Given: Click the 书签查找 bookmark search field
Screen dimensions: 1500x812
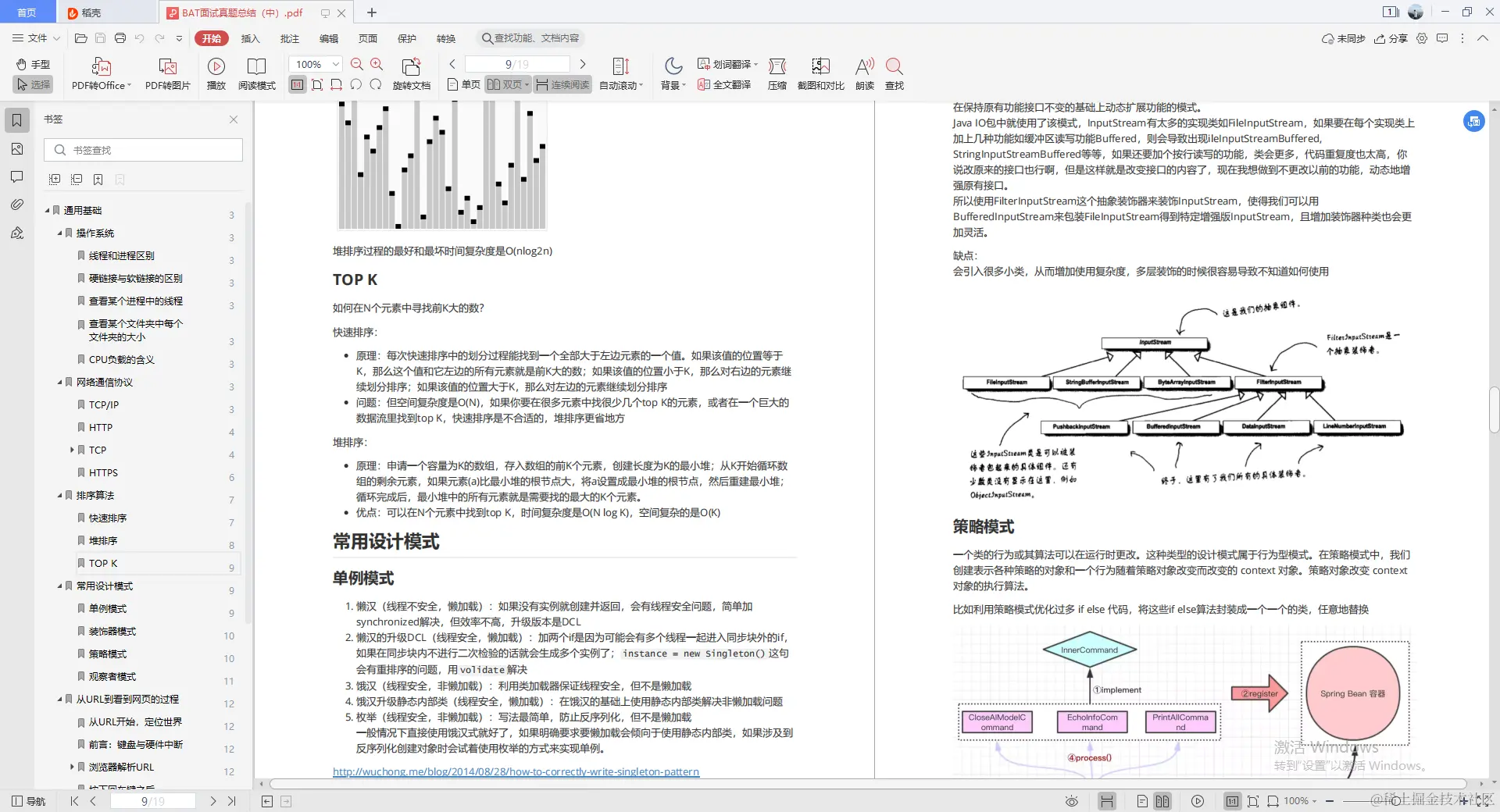Looking at the screenshot, I should (143, 150).
